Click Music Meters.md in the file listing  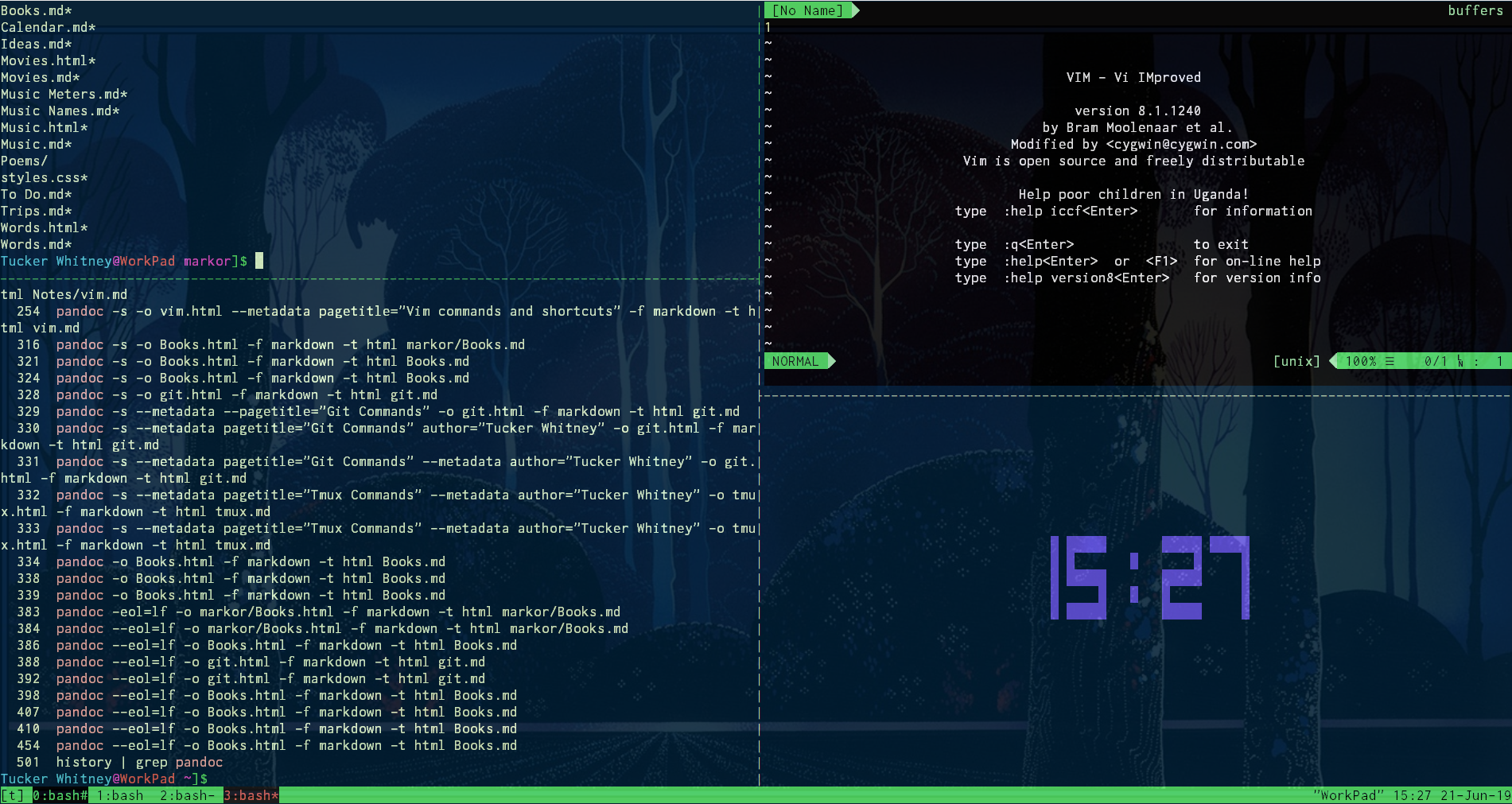coord(64,94)
